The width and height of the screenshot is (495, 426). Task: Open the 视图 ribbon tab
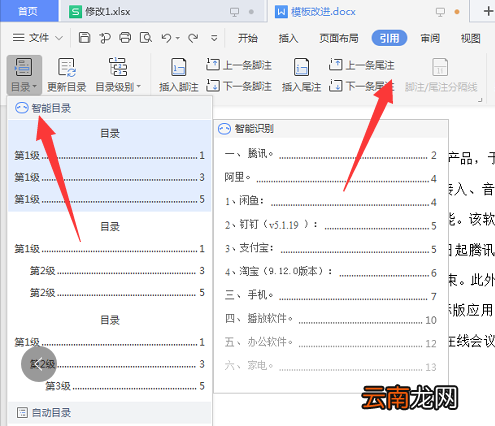470,38
